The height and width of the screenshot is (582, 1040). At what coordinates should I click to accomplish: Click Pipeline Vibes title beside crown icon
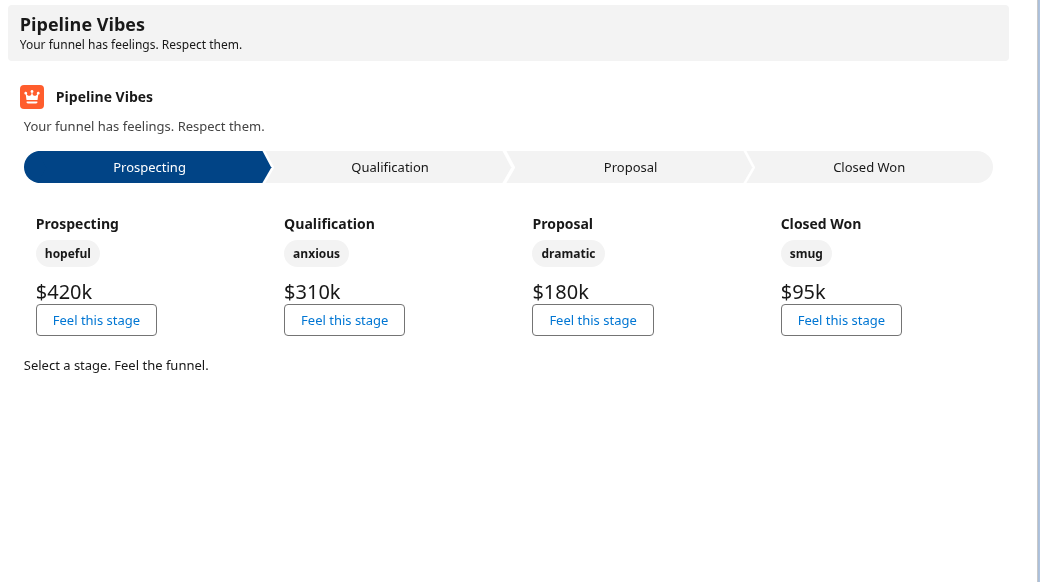(x=104, y=97)
